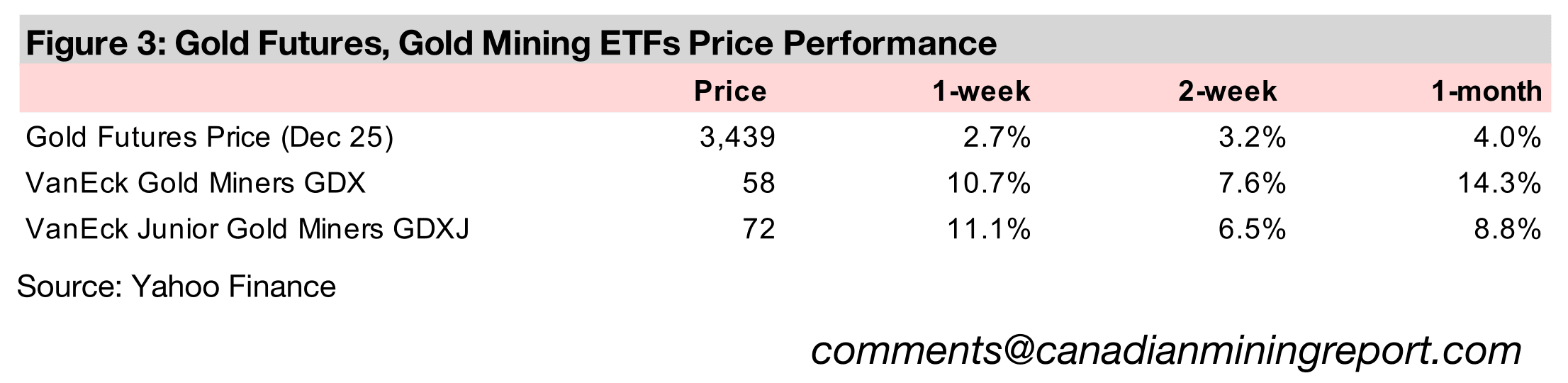
Task: Select the 1-month column header
Action: pos(1486,91)
